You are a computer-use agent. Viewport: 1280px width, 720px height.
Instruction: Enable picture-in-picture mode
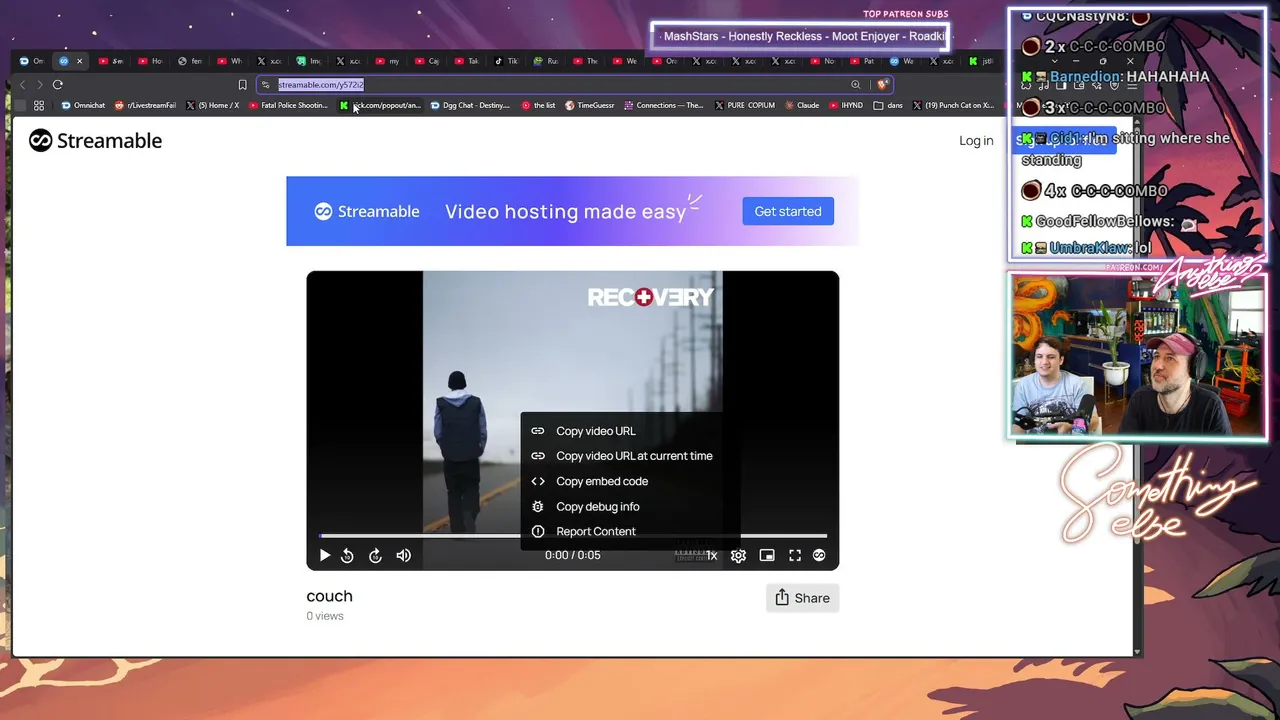pos(767,556)
